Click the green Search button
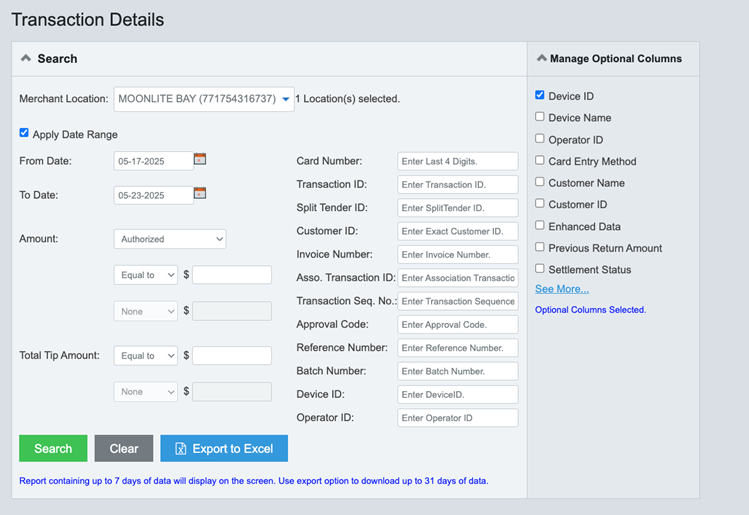749x515 pixels. point(53,449)
